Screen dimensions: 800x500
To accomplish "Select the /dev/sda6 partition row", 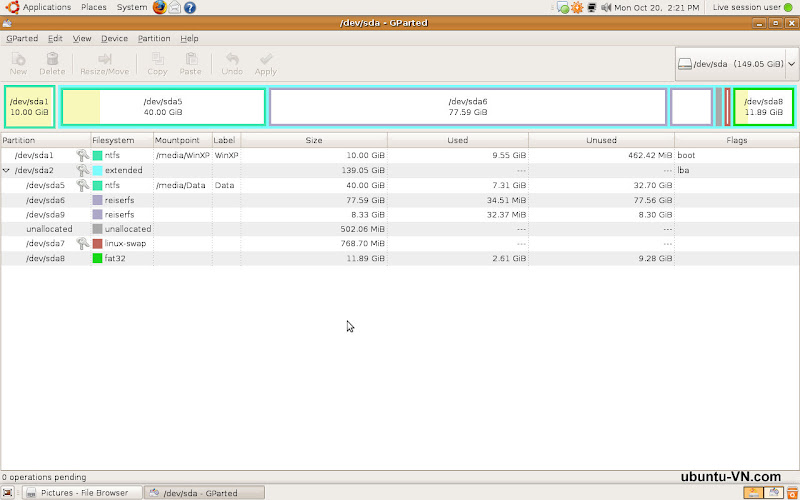I will pos(400,200).
